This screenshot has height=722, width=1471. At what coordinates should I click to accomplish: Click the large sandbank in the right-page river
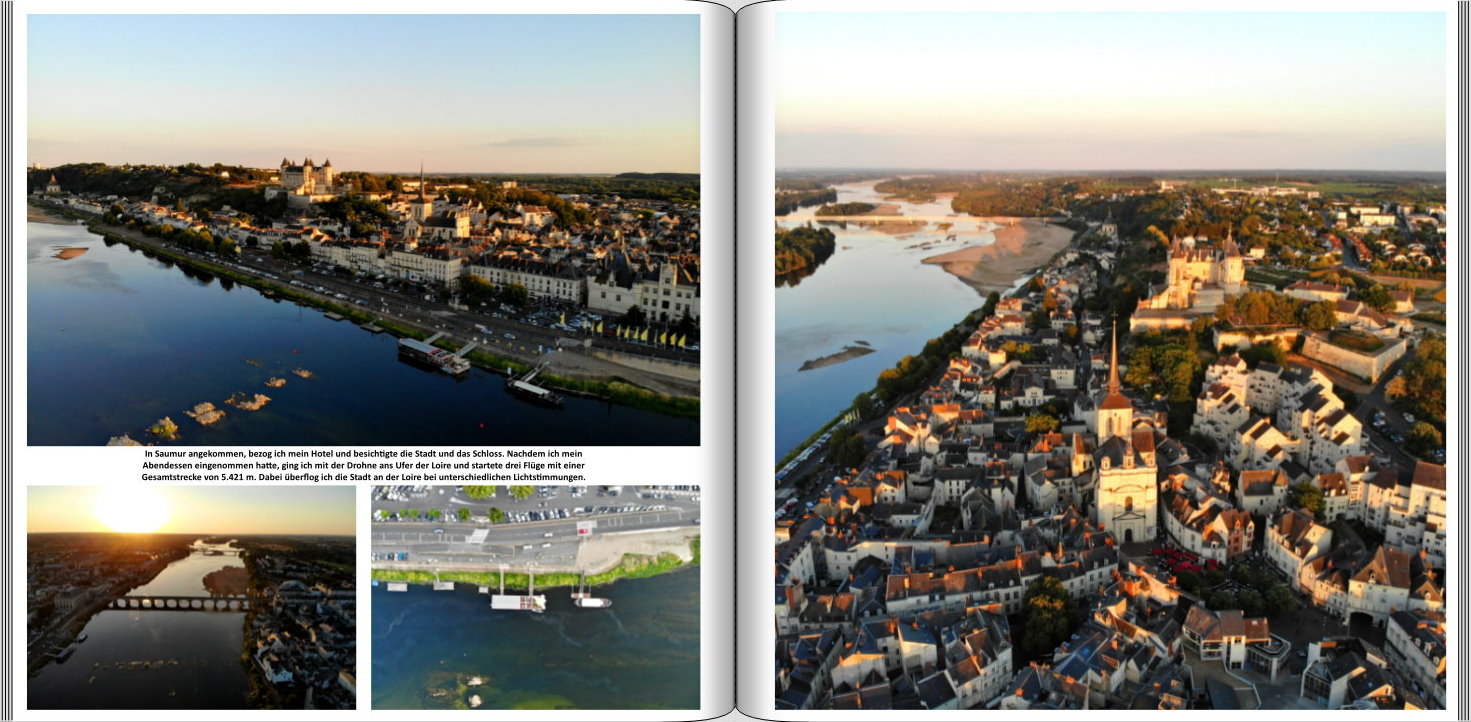pos(1000,255)
